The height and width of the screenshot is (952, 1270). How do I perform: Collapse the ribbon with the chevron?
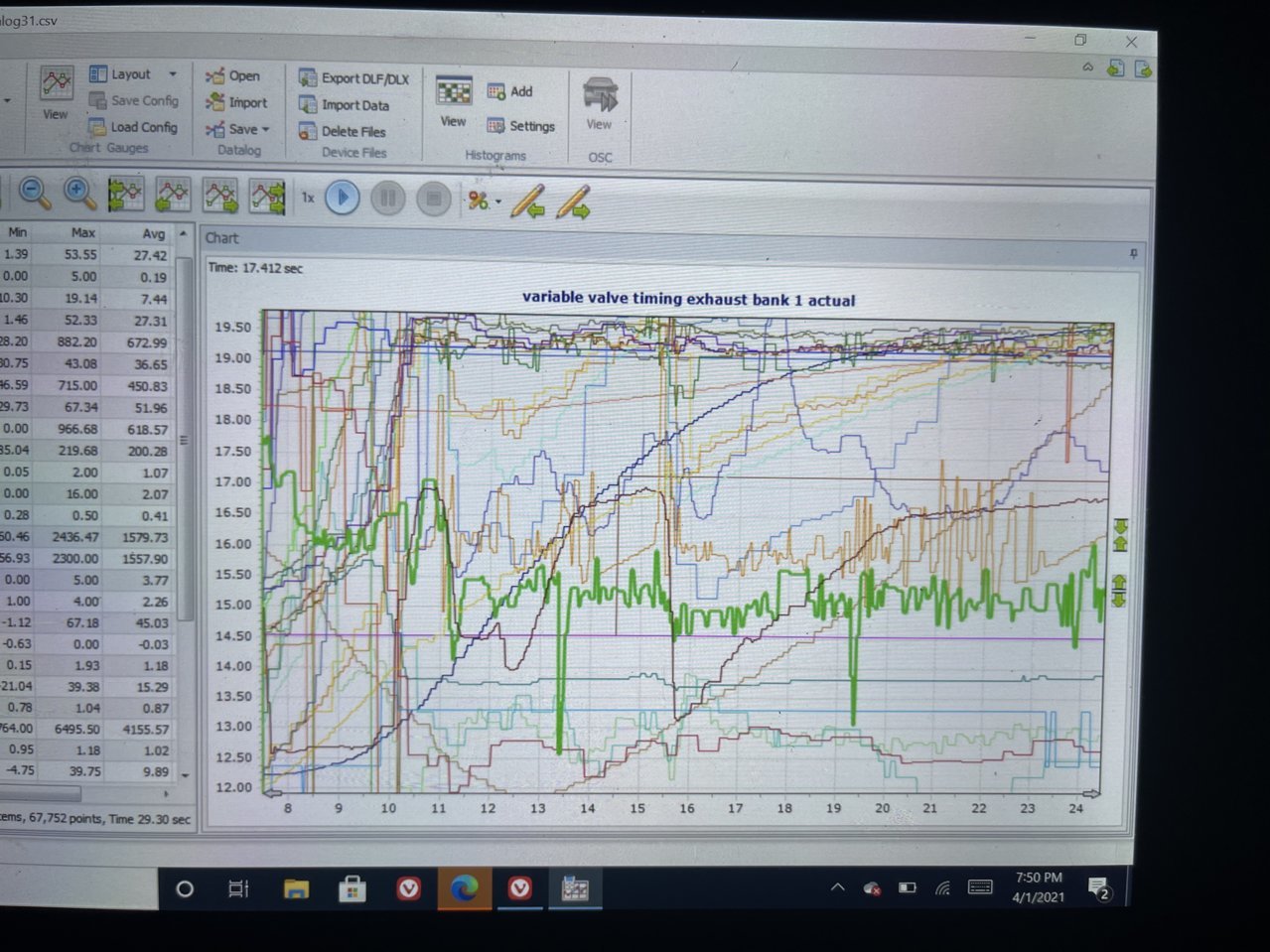tap(1088, 68)
